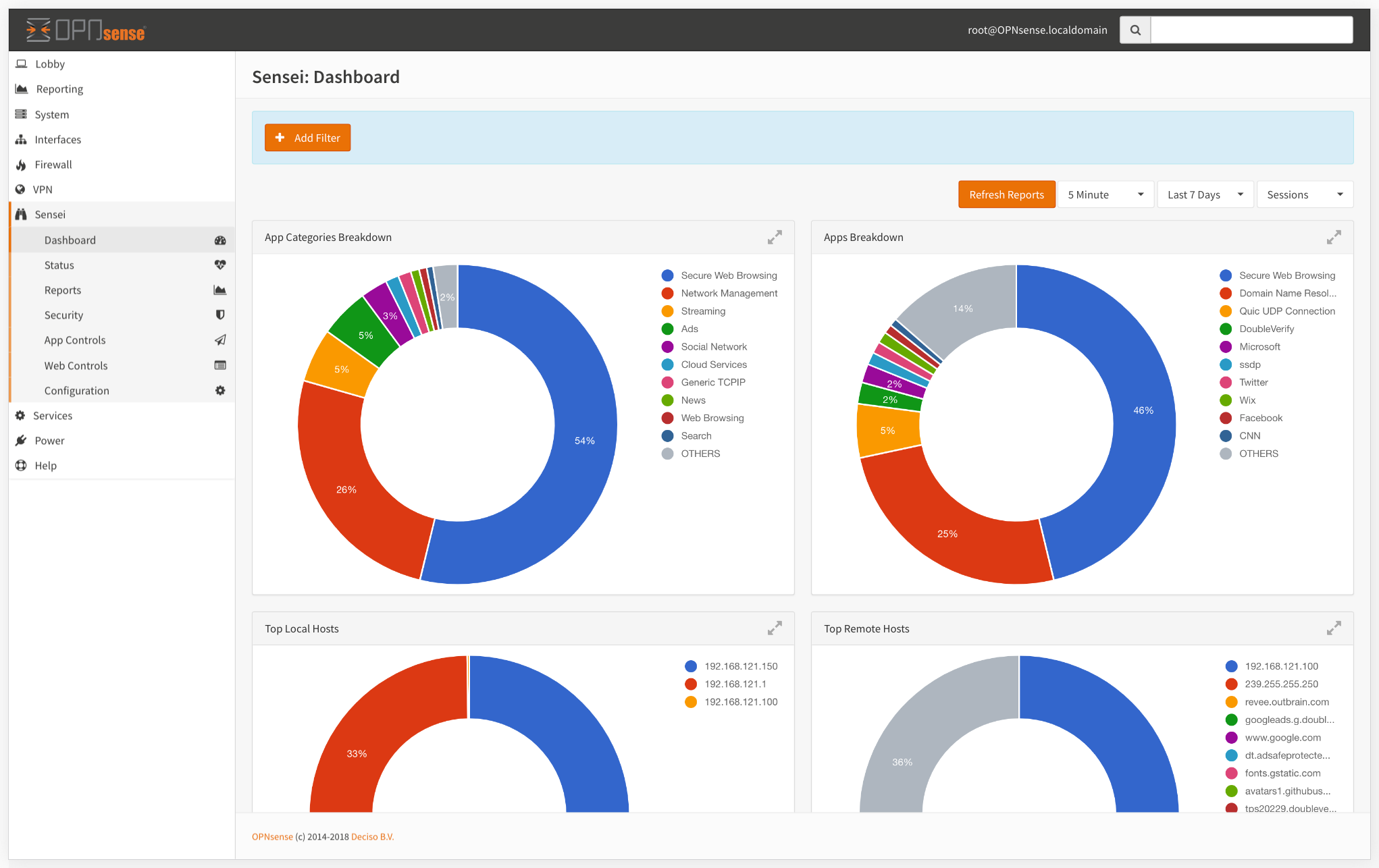This screenshot has height=868, width=1379.
Task: Click the Reporting chart icon in sidebar
Action: tap(22, 88)
